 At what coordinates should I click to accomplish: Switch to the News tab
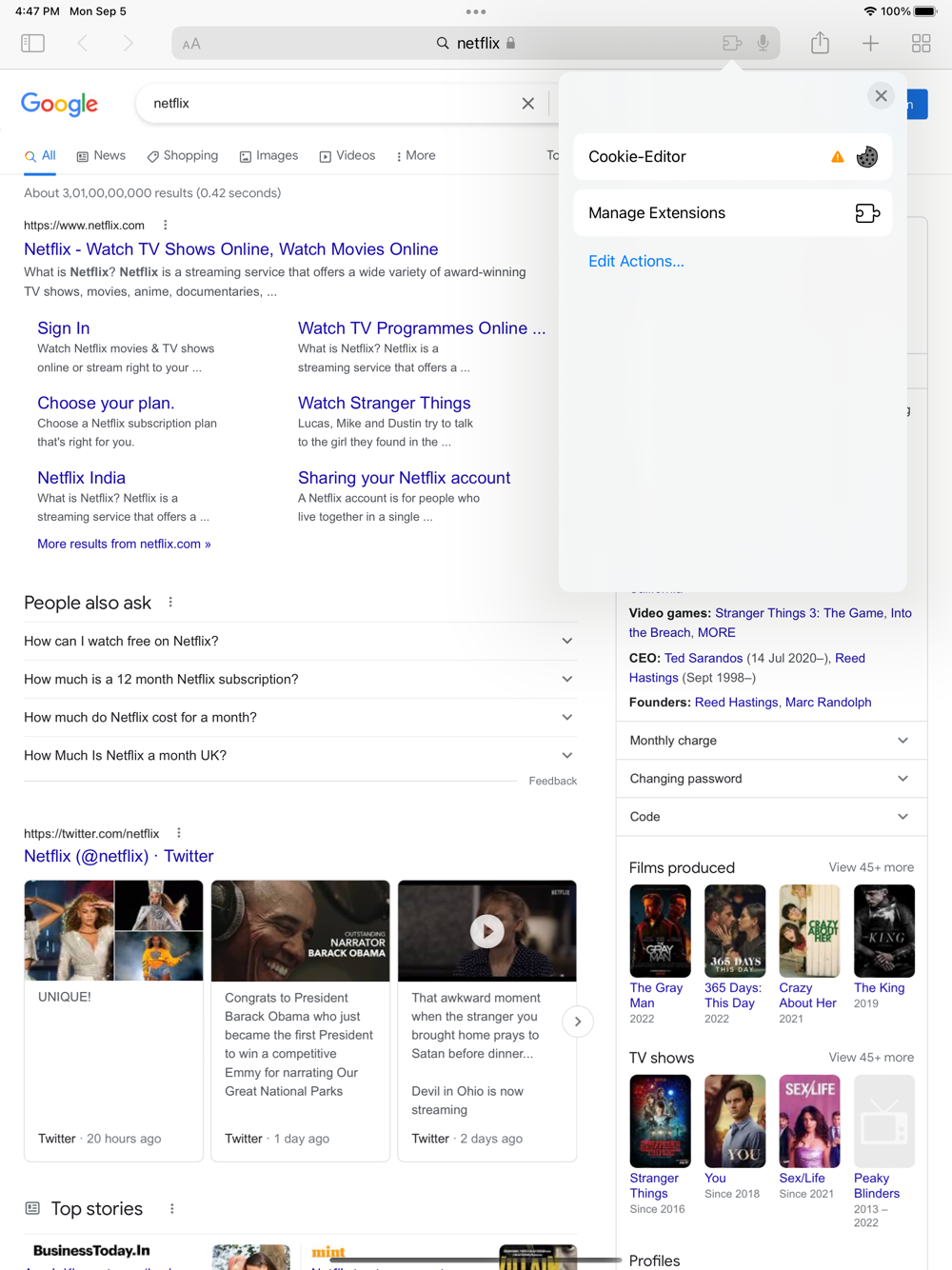pos(101,155)
